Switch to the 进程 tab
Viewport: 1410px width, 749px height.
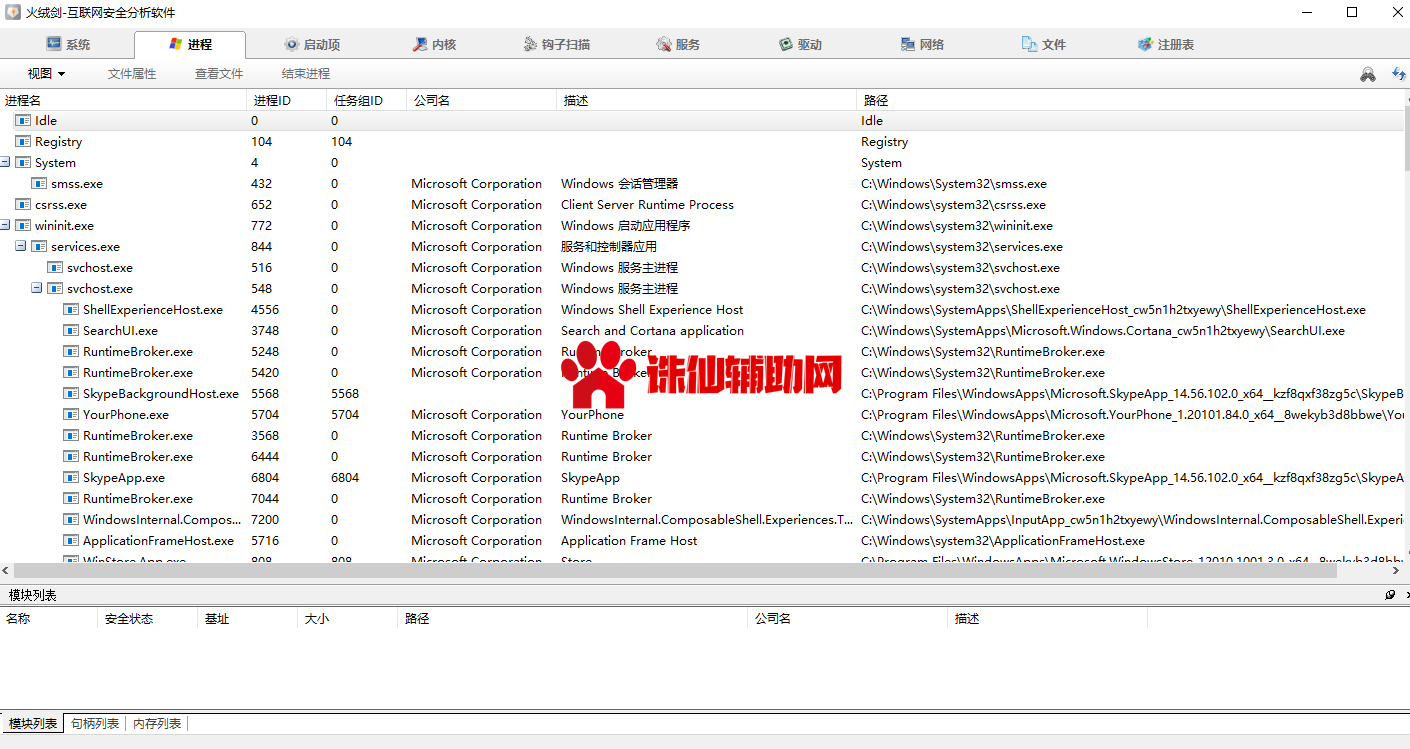click(x=189, y=44)
